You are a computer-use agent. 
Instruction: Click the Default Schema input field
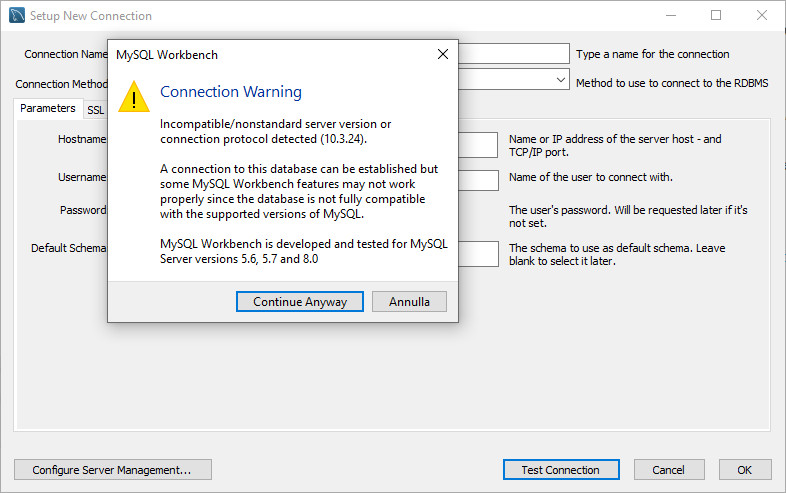click(x=478, y=254)
